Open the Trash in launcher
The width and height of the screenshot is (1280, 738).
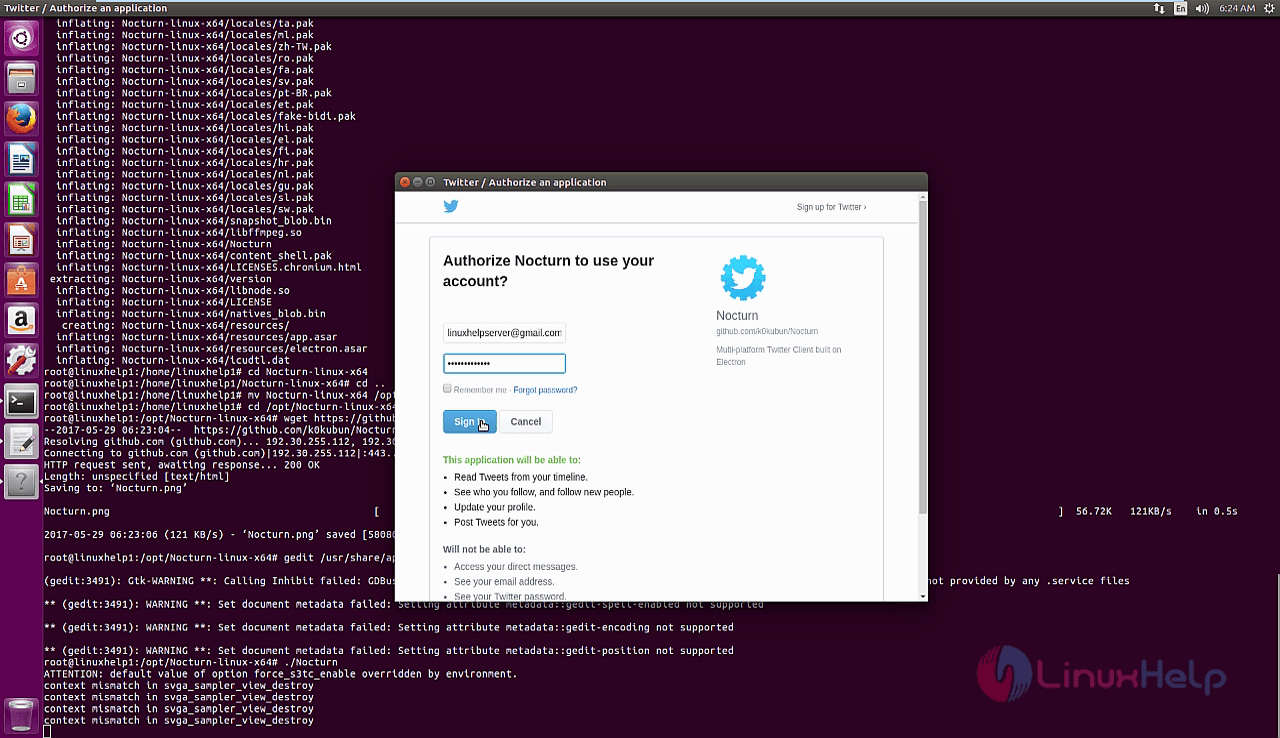tap(21, 715)
